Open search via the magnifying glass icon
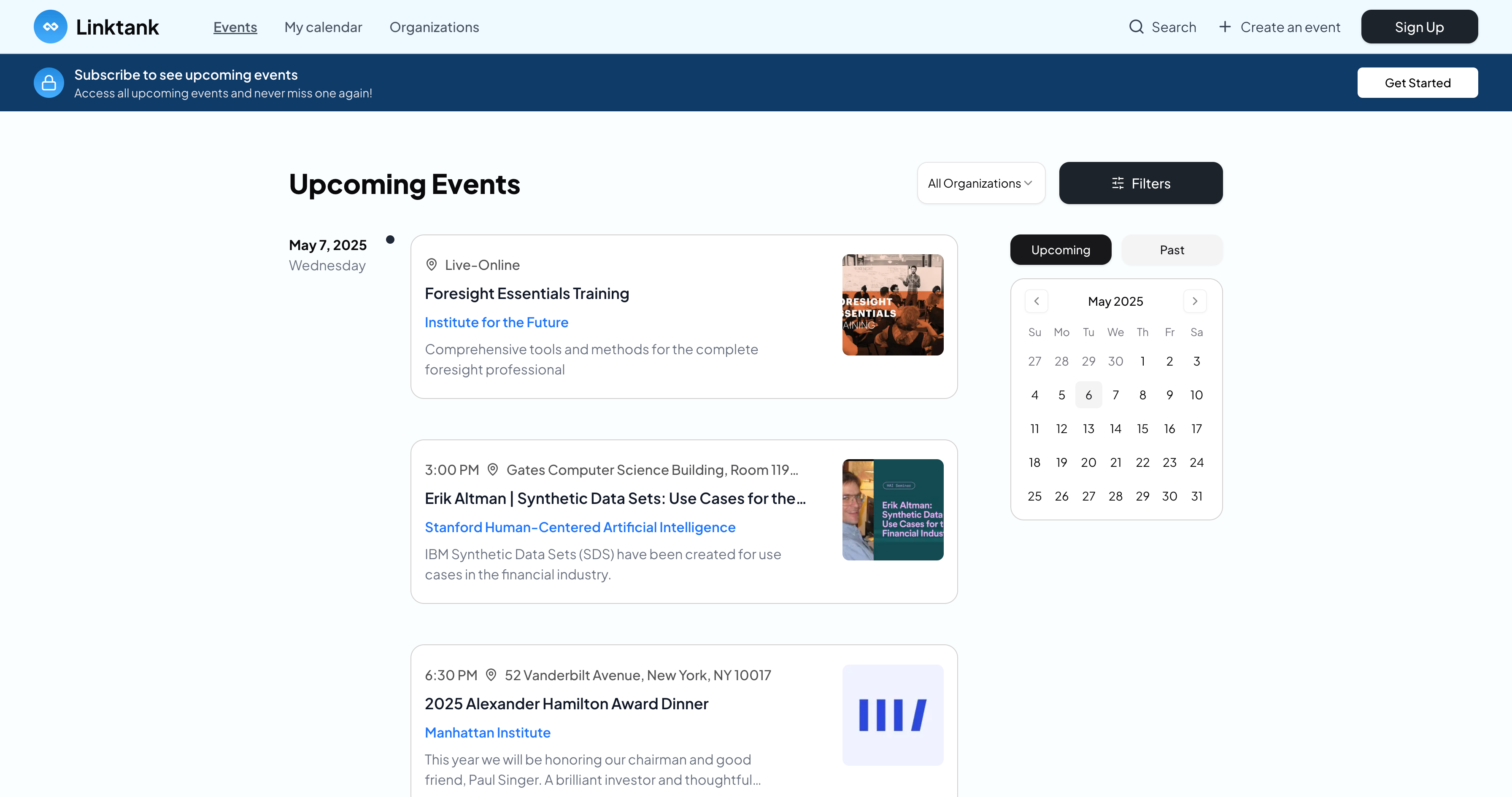 (x=1137, y=27)
